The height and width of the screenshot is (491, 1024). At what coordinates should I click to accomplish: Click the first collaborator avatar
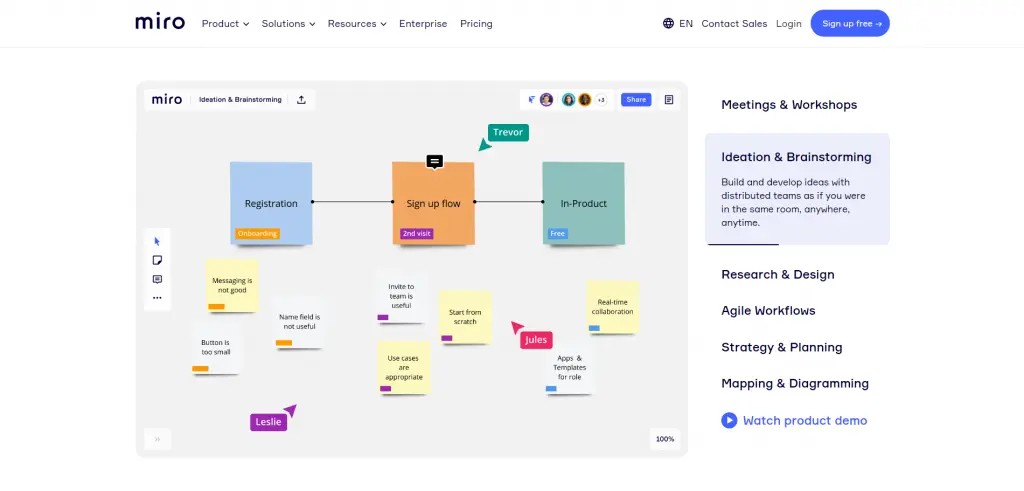pos(547,100)
